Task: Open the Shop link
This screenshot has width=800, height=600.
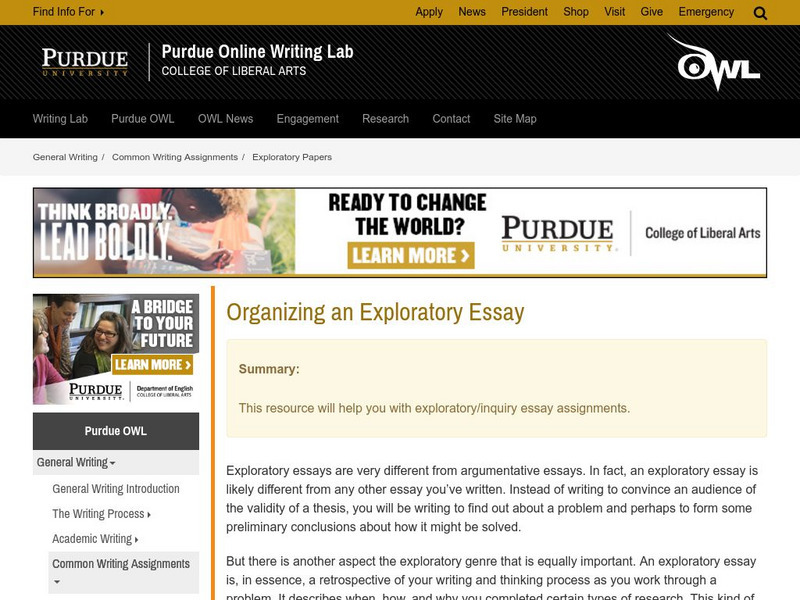Action: click(x=576, y=12)
